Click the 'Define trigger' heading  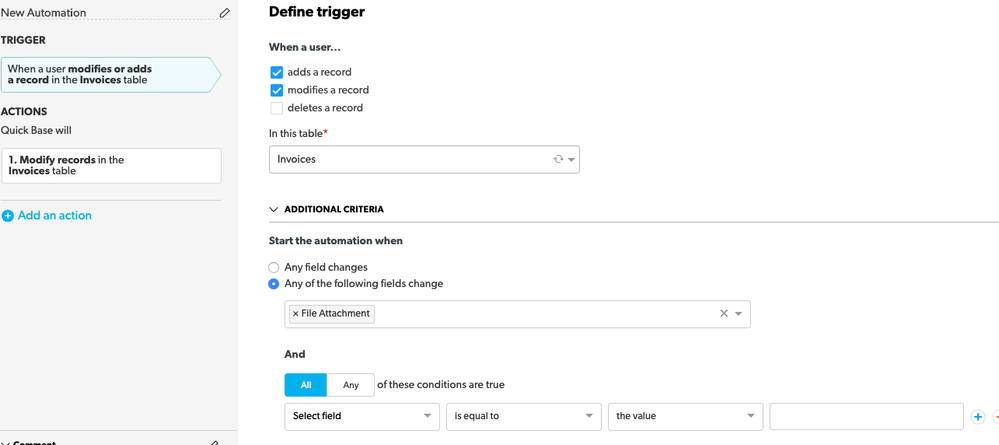(x=317, y=11)
